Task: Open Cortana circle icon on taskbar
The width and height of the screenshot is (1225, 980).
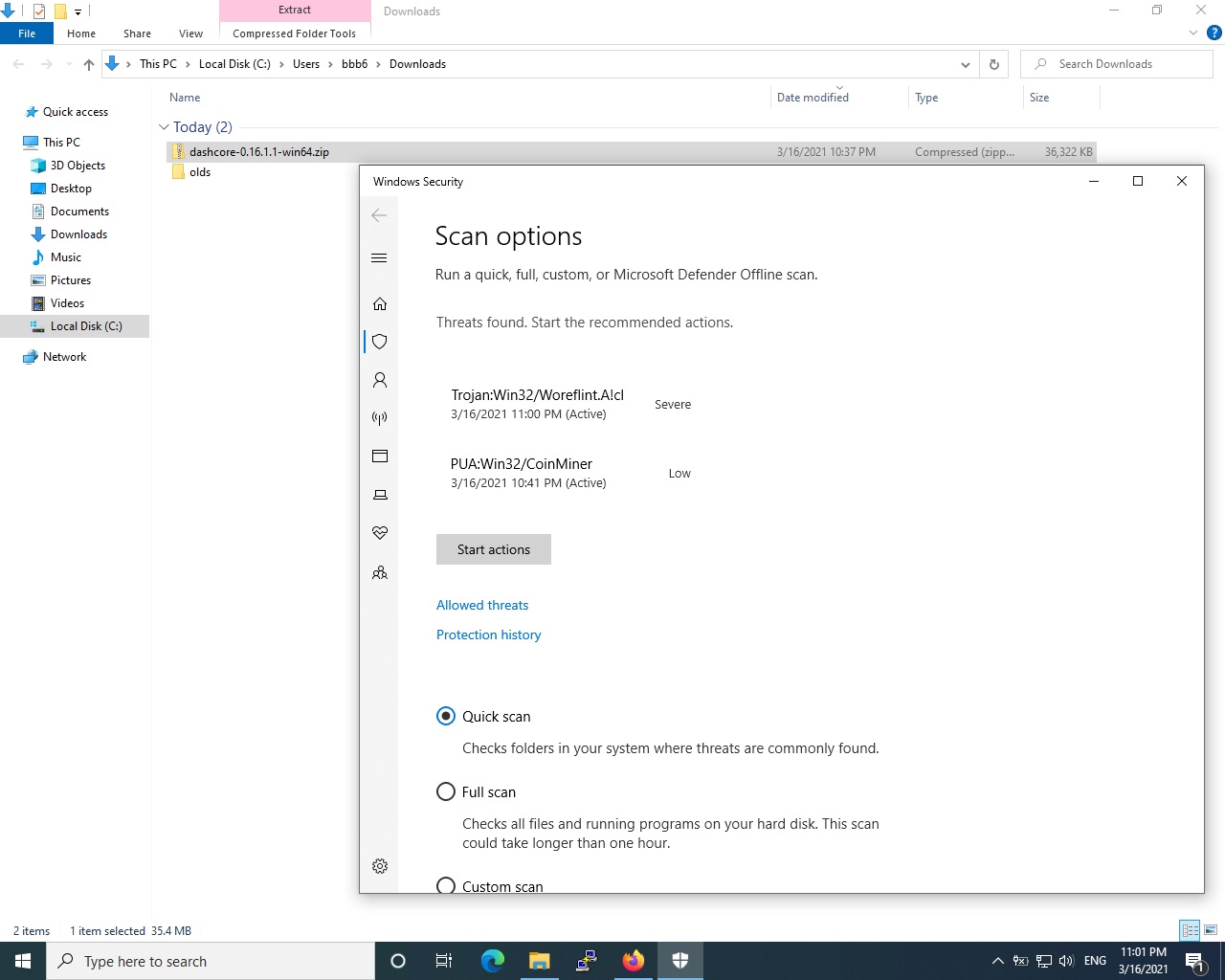Action: point(398,961)
